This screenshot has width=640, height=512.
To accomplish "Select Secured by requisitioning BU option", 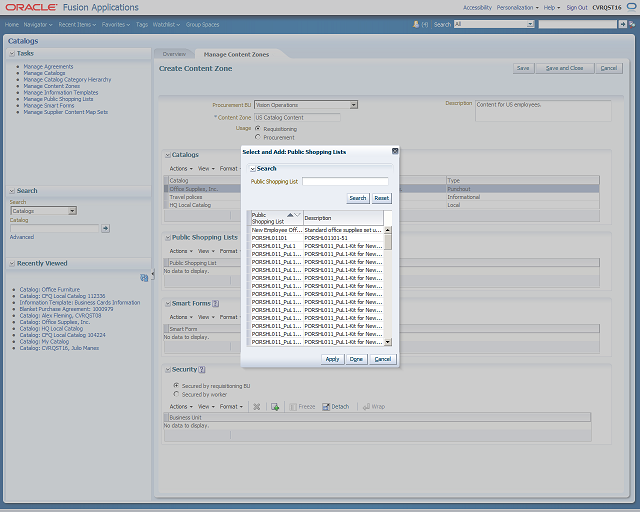I will tap(176, 385).
